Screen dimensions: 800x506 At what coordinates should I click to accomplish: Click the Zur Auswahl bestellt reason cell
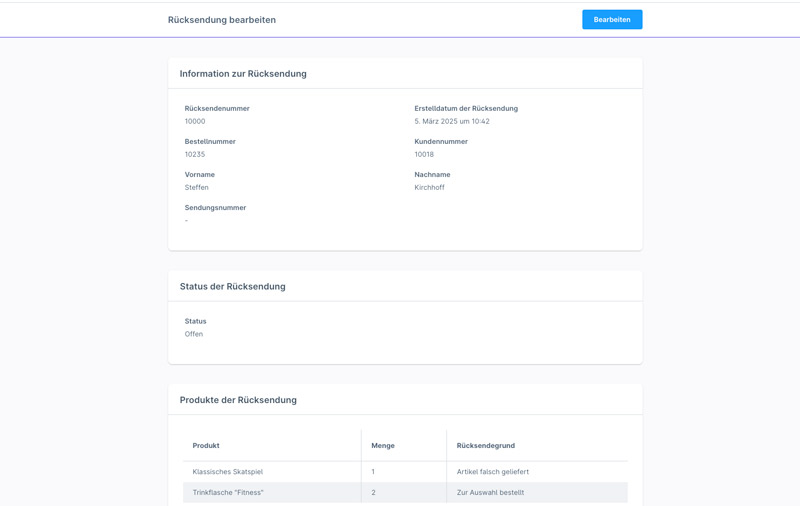(490, 493)
